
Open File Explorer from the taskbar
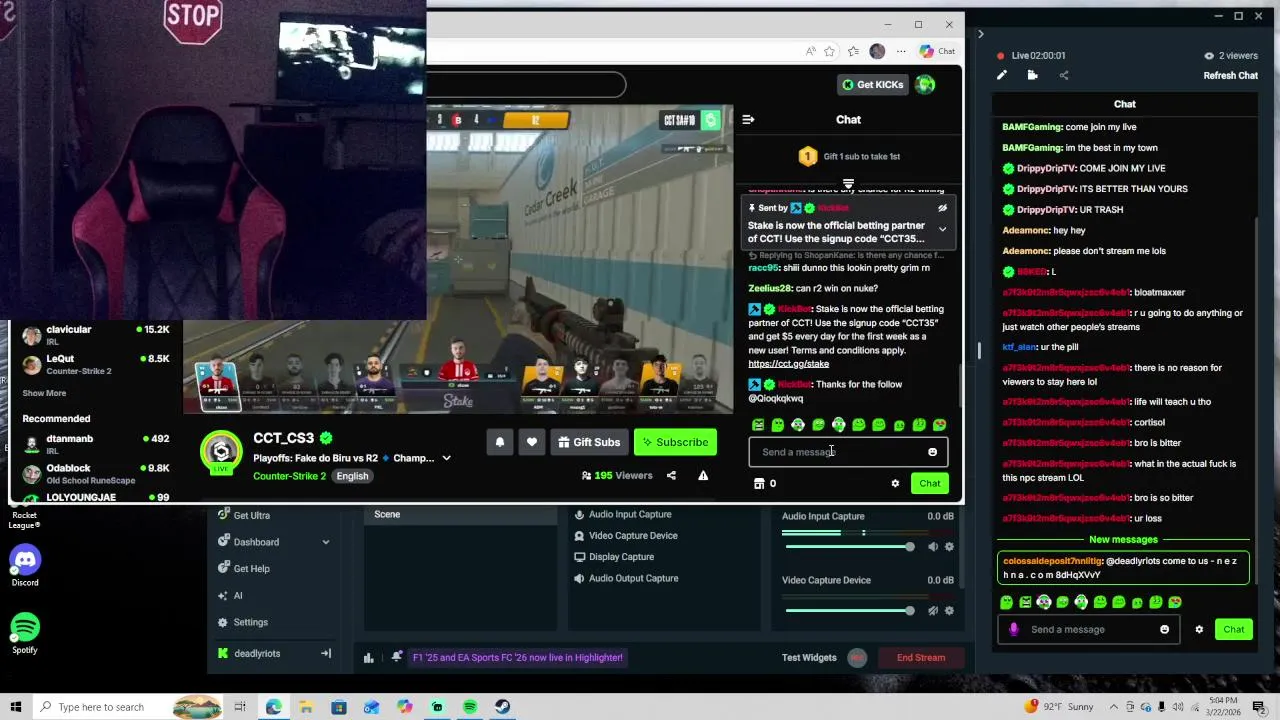(x=306, y=707)
